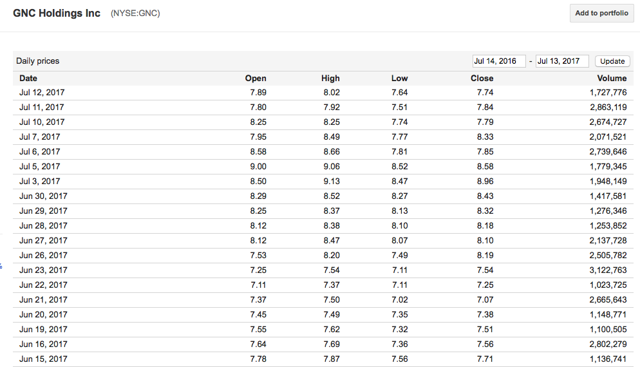Image resolution: width=640 pixels, height=367 pixels.
Task: Click close price 8.19 for Jun 26
Action: pos(485,255)
